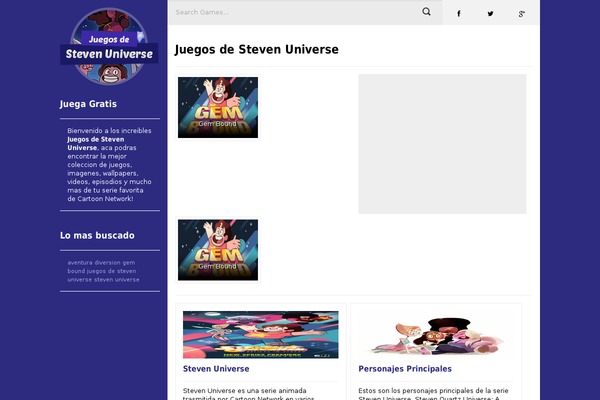Click the gray advertisement placeholder box

click(442, 144)
